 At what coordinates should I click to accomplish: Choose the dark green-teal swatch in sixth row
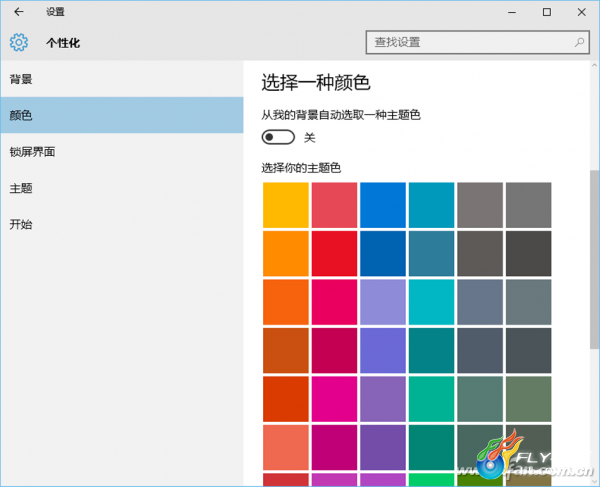pos(432,448)
